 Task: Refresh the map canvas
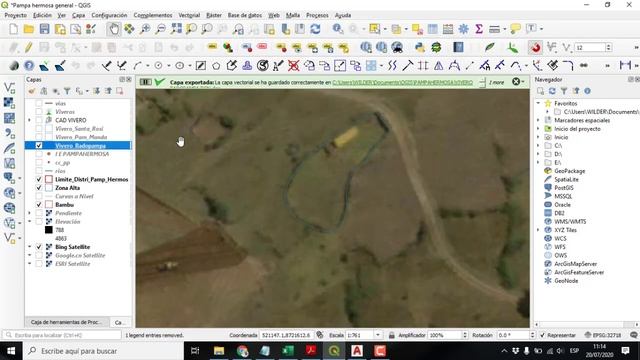coord(315,29)
